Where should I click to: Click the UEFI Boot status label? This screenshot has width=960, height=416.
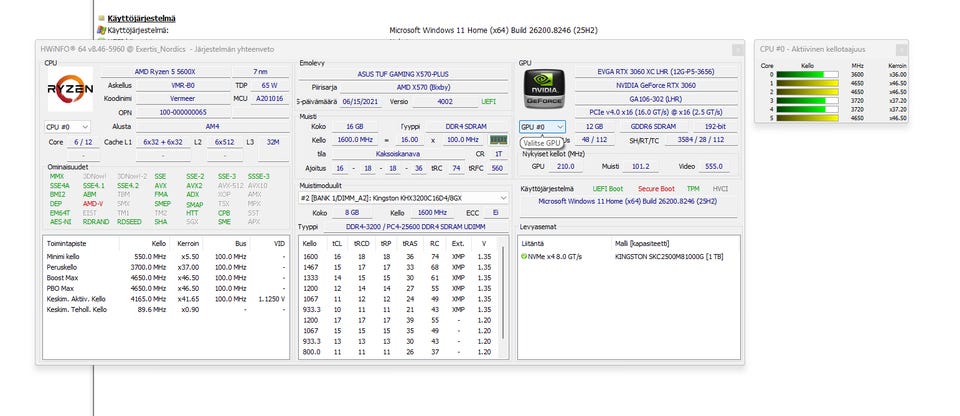(608, 189)
